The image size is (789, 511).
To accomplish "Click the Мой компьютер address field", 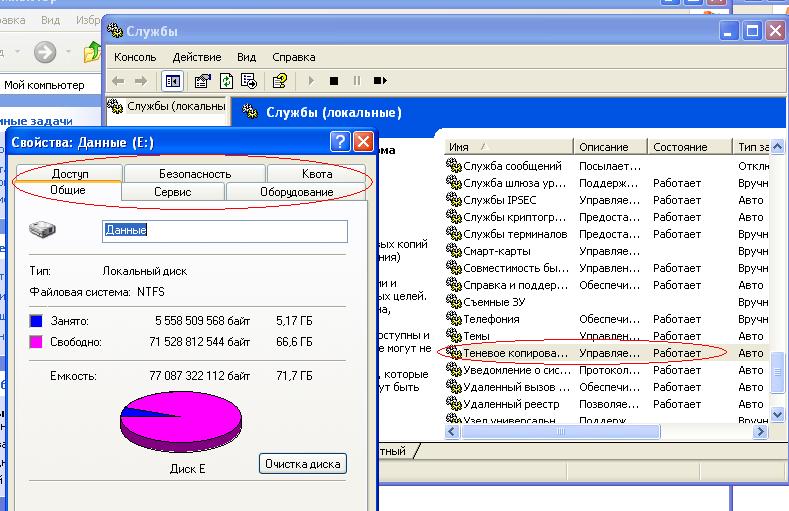I will 50,85.
